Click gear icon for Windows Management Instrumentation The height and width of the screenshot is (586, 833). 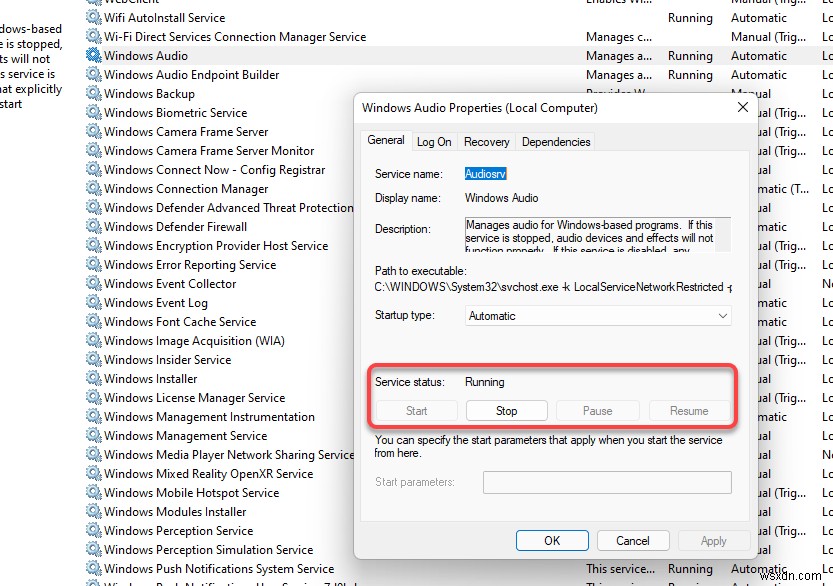click(94, 417)
